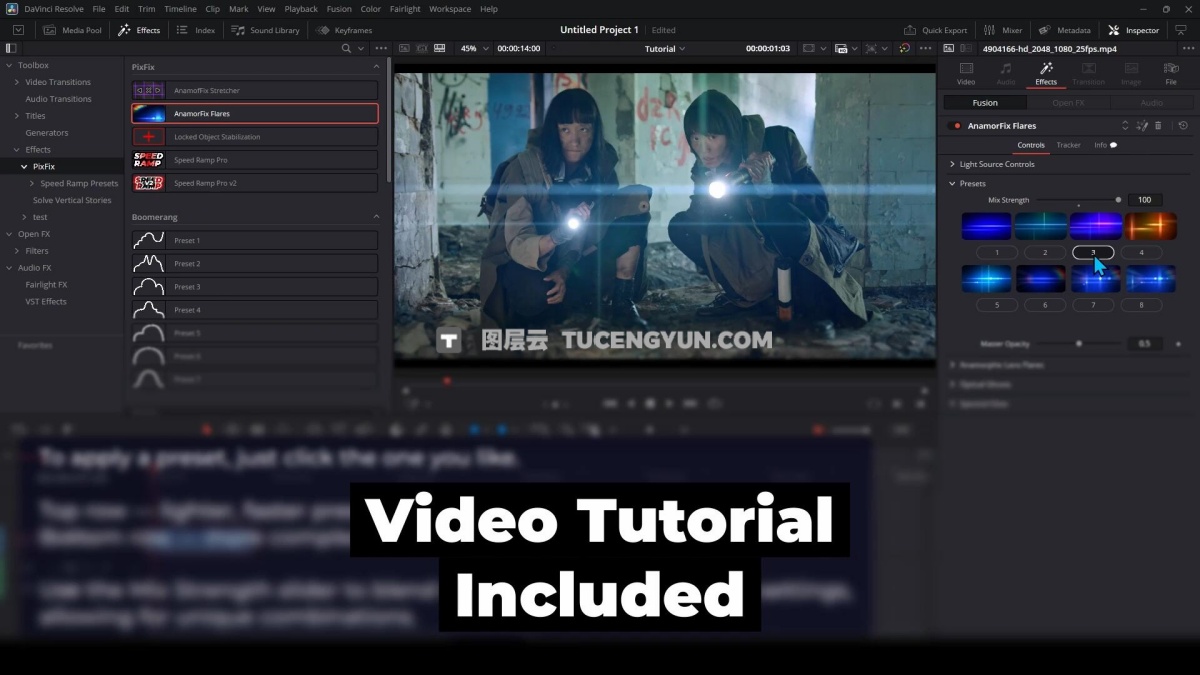Click the Fusion effects sub-tab button
This screenshot has height=675, width=1200.
985,102
